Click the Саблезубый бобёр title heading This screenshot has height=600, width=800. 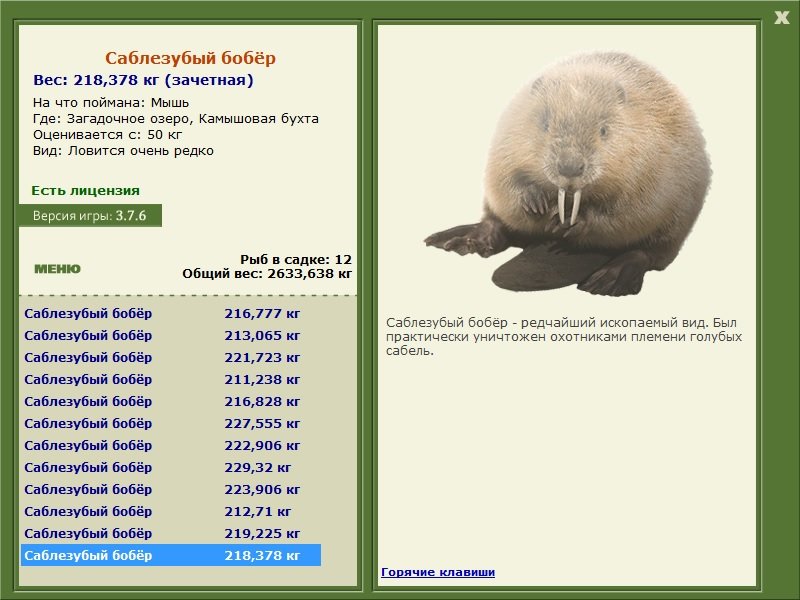[190, 59]
